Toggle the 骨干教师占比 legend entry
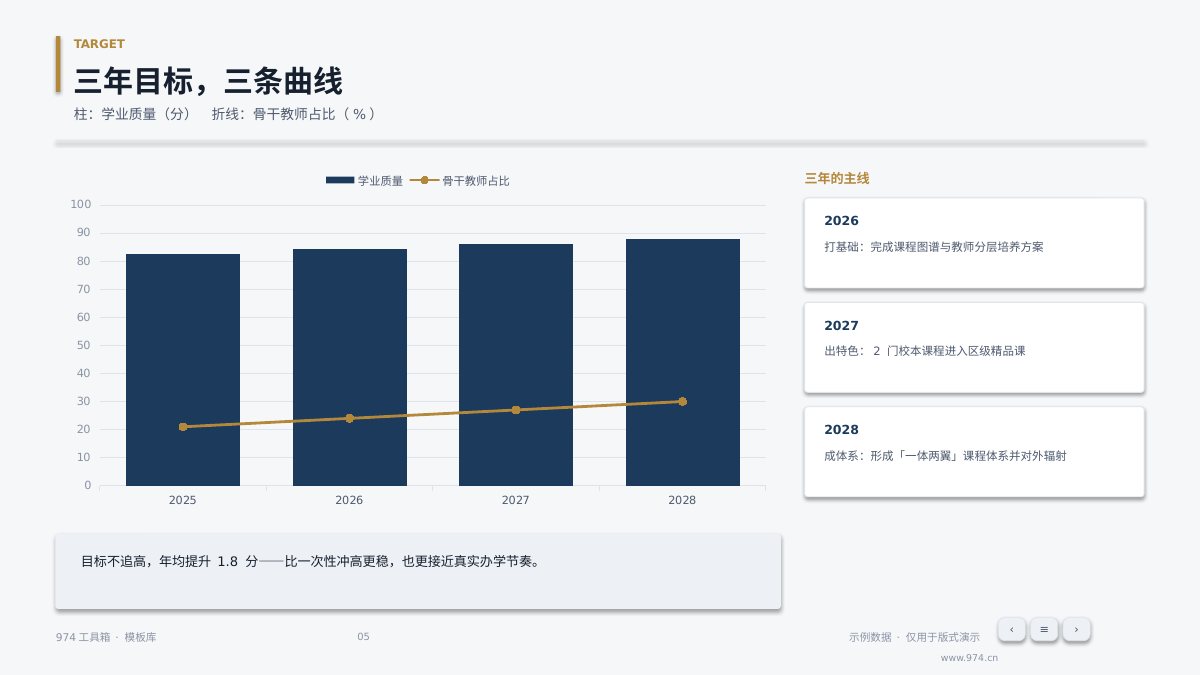This screenshot has height=675, width=1200. pos(460,181)
